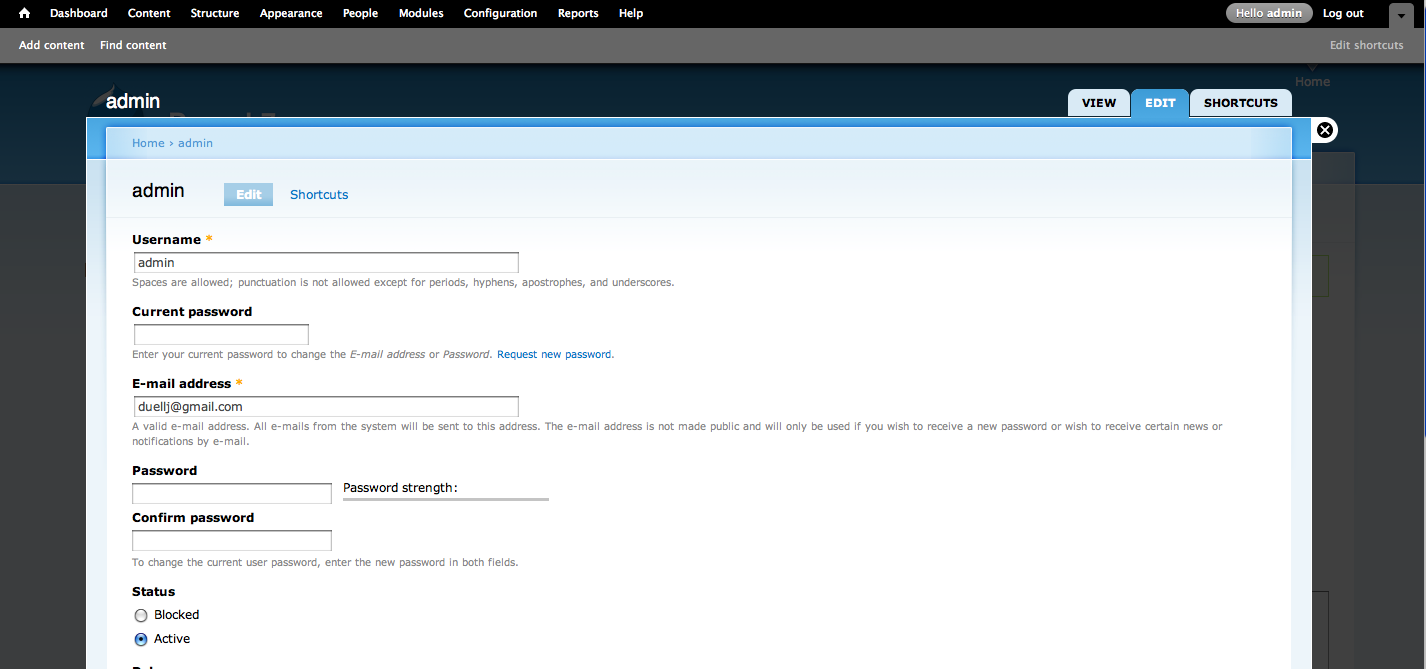Open the Shortcuts tab in the overlay
Image resolution: width=1426 pixels, height=669 pixels.
(318, 194)
